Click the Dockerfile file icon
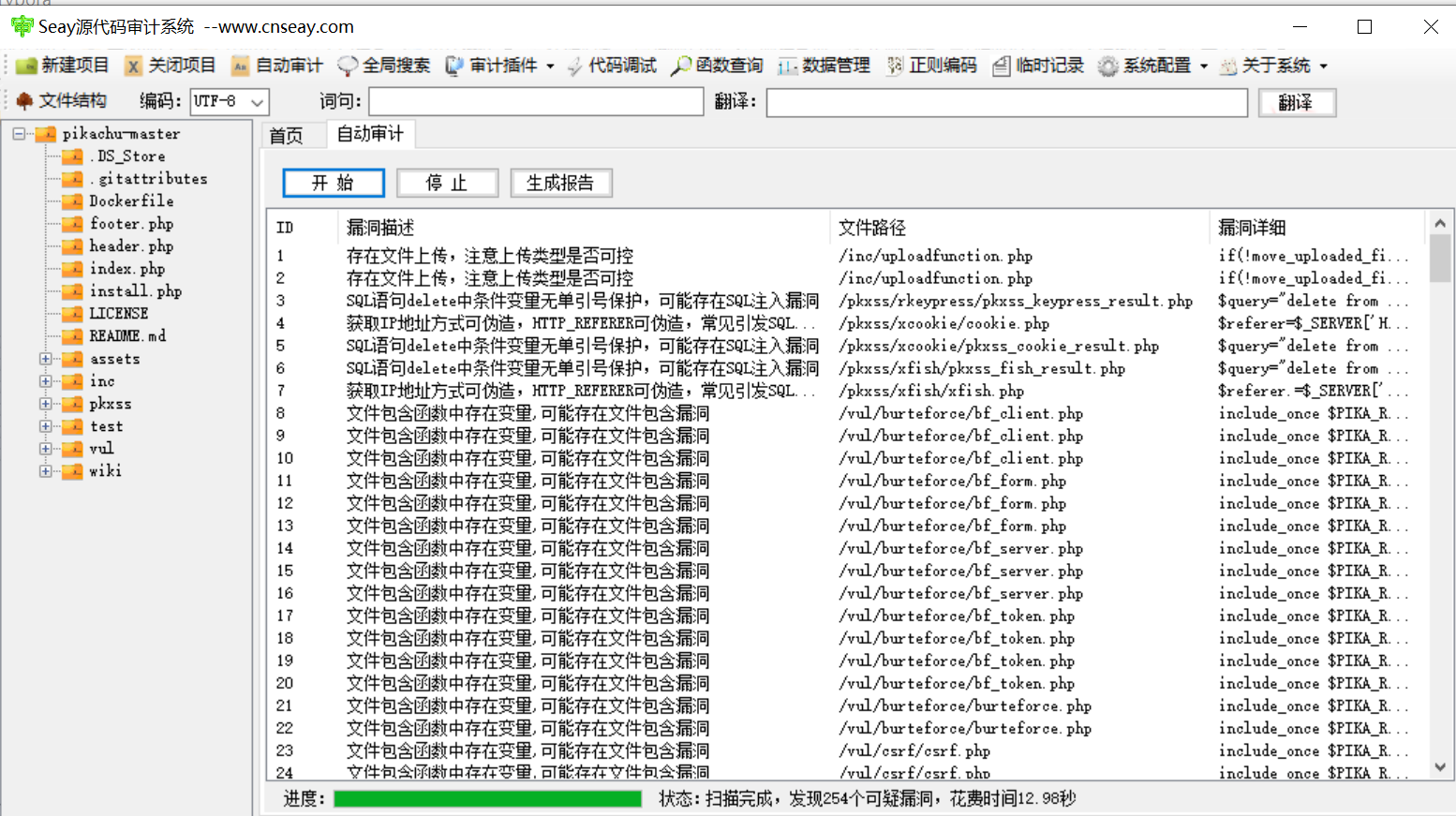Image resolution: width=1456 pixels, height=816 pixels. point(72,201)
